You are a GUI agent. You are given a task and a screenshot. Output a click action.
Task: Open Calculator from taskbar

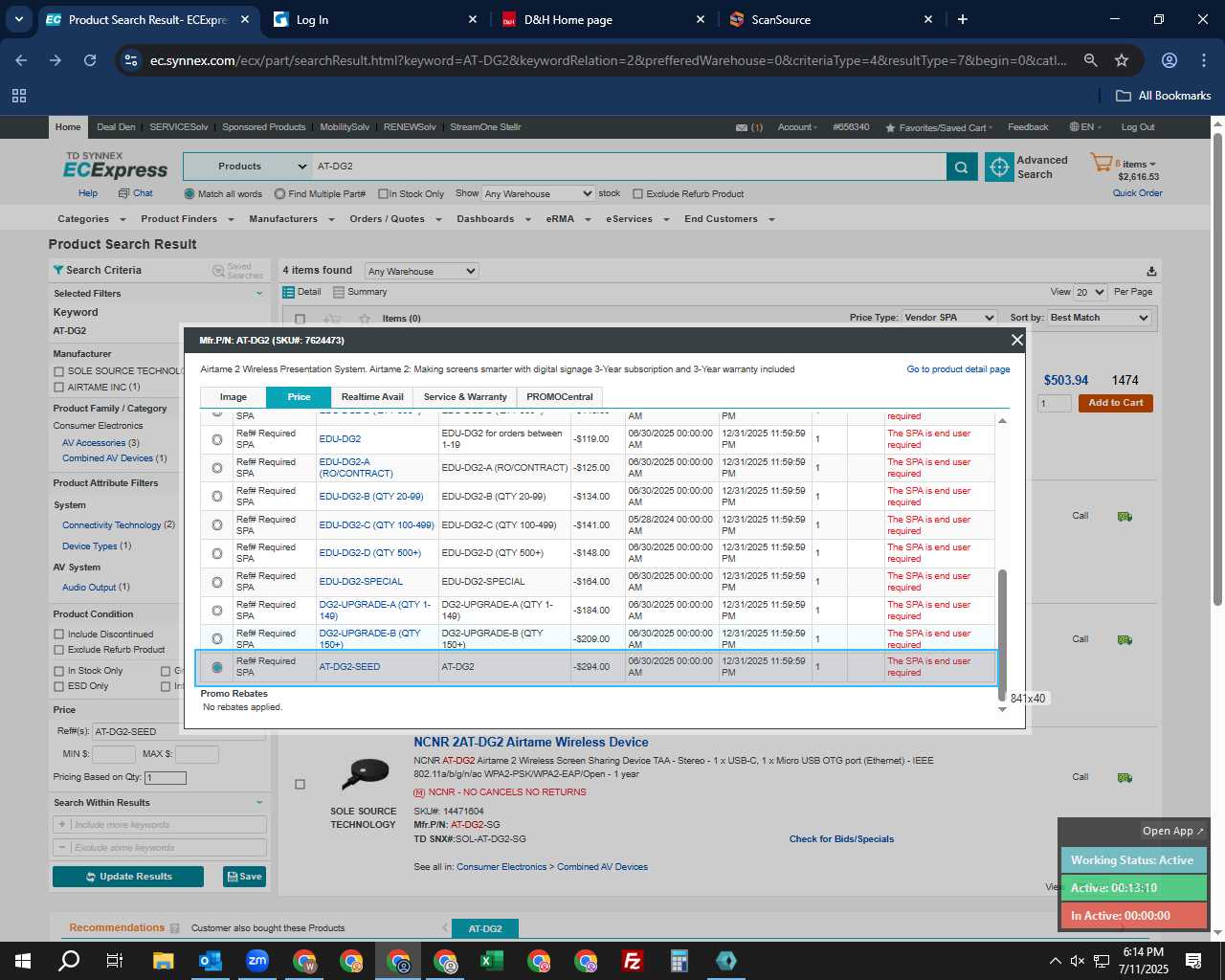pyautogui.click(x=679, y=961)
